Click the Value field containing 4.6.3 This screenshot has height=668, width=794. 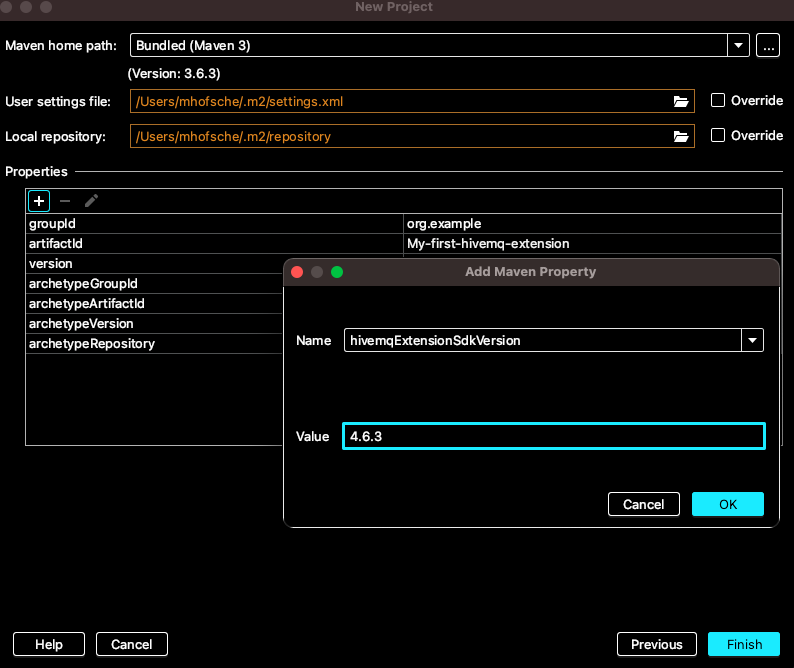click(553, 436)
